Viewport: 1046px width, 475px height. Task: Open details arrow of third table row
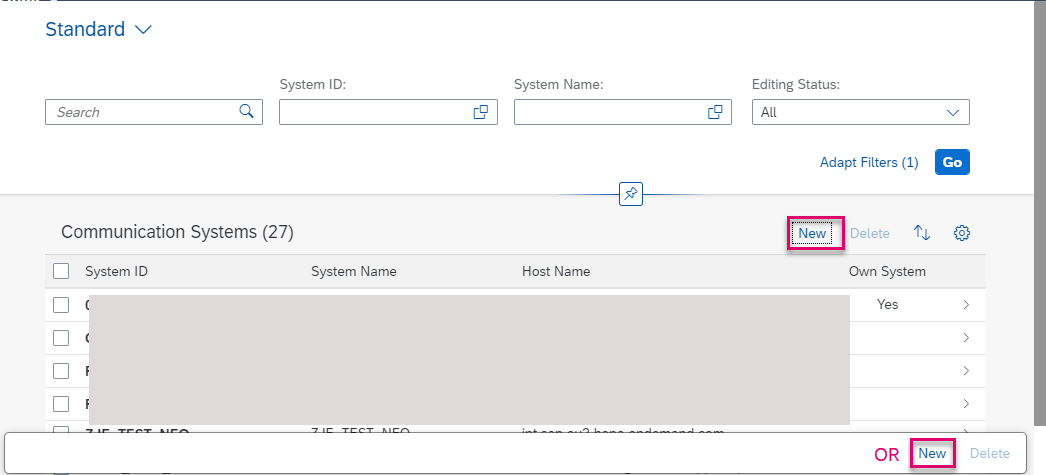(966, 371)
